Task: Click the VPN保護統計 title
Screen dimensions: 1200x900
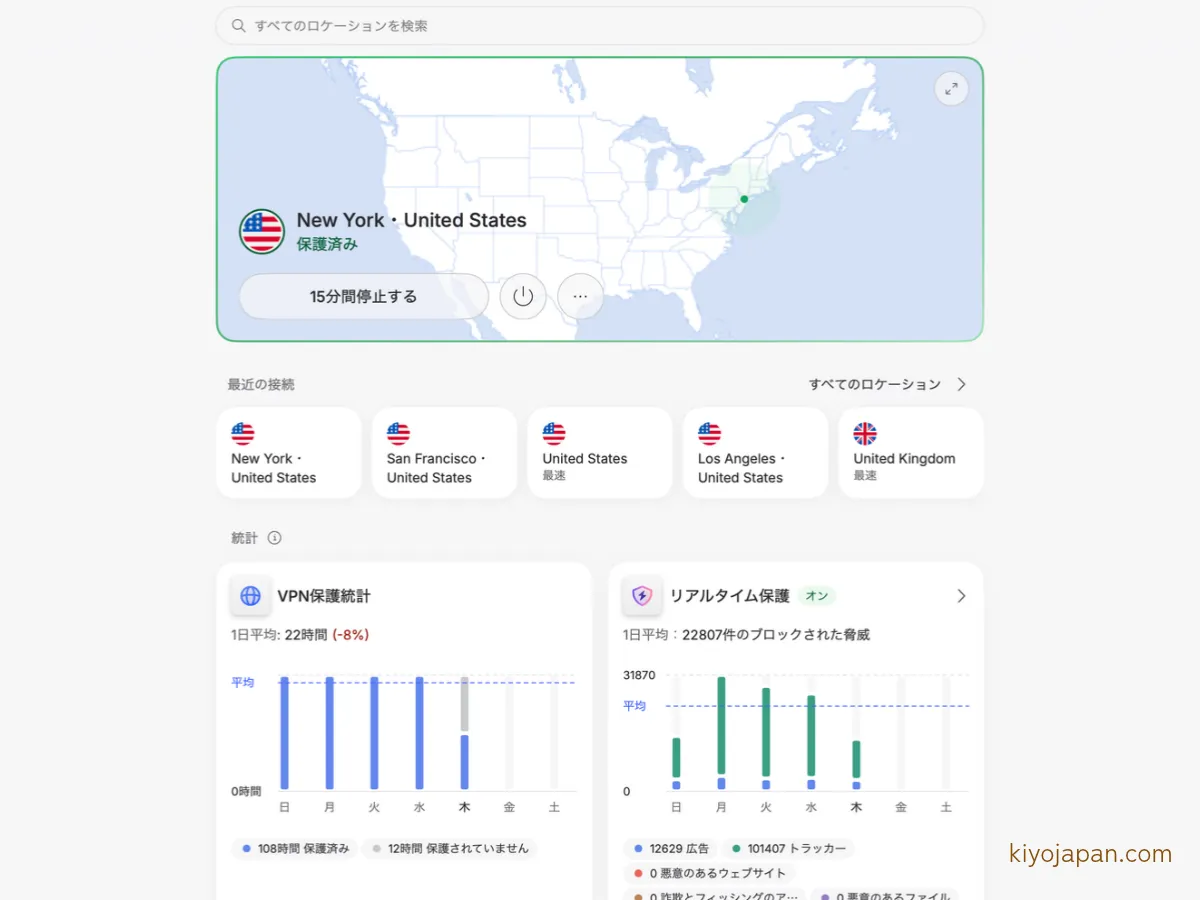Action: (324, 596)
